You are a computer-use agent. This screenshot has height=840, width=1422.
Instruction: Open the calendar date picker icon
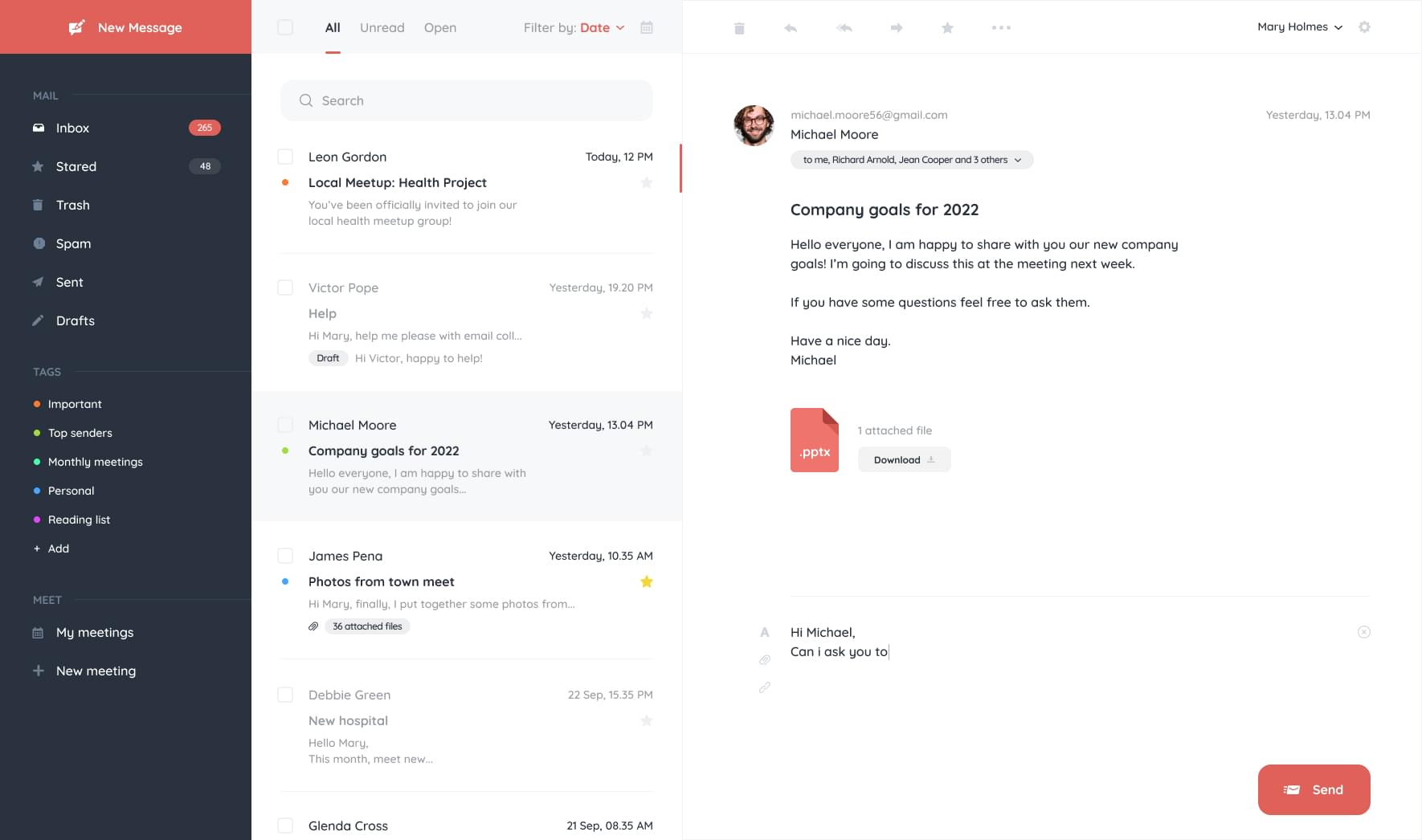[x=647, y=27]
